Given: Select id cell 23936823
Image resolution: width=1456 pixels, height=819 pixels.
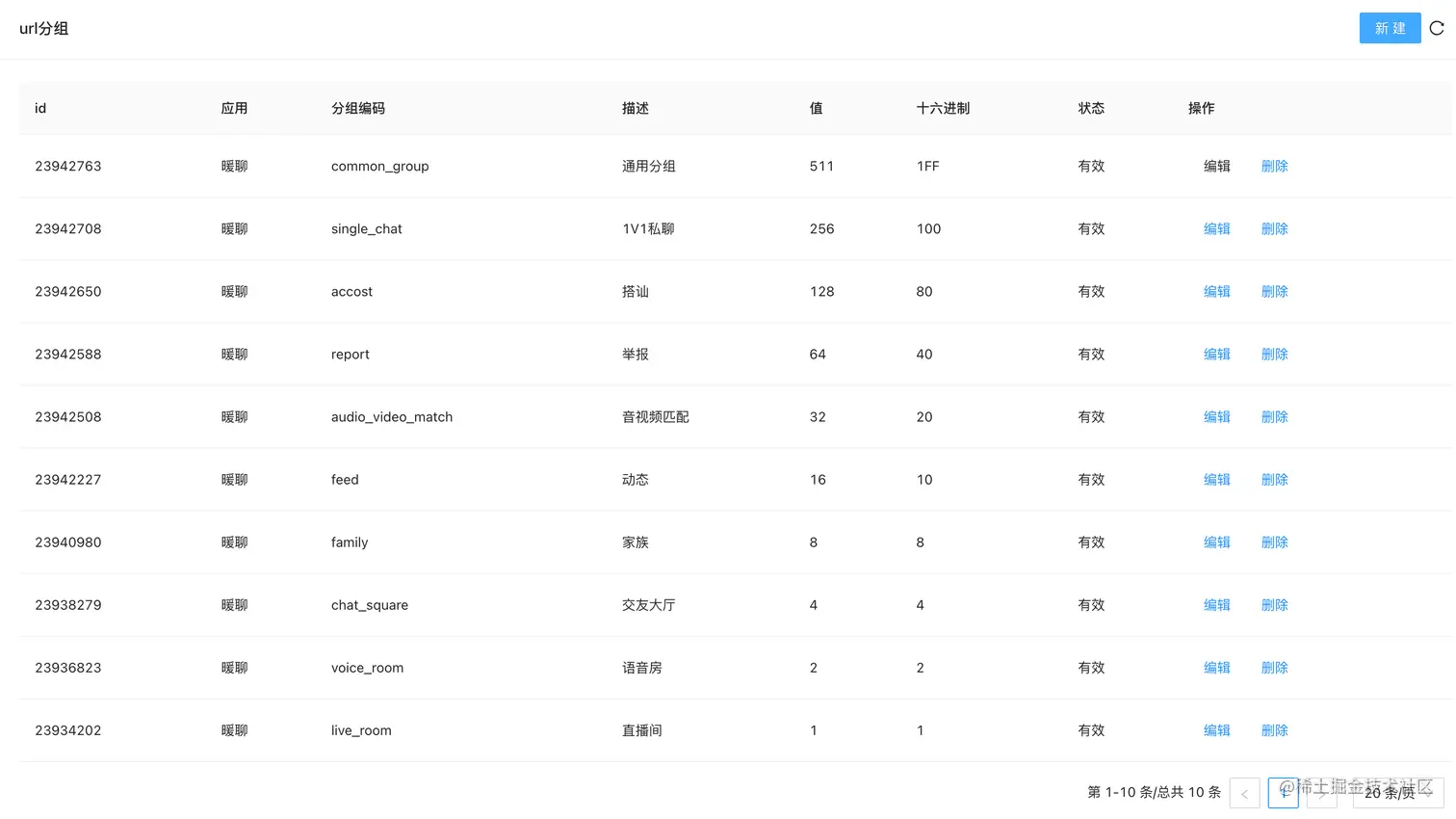Looking at the screenshot, I should (68, 667).
